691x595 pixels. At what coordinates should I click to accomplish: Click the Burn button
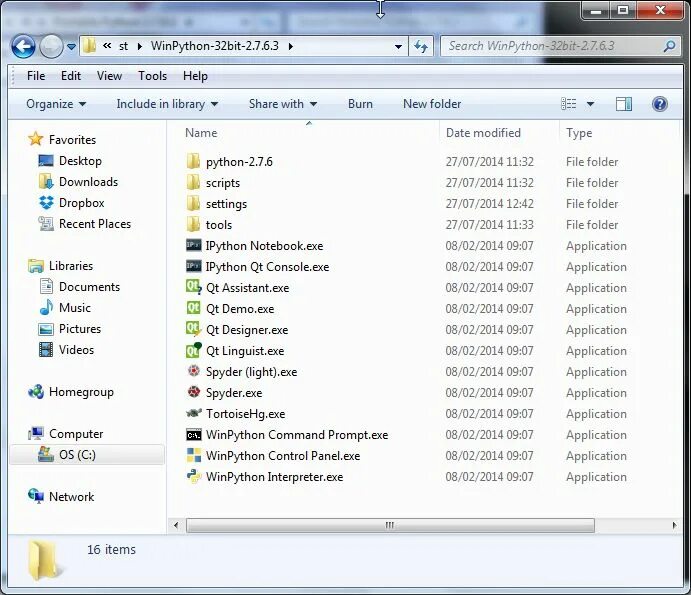point(360,104)
